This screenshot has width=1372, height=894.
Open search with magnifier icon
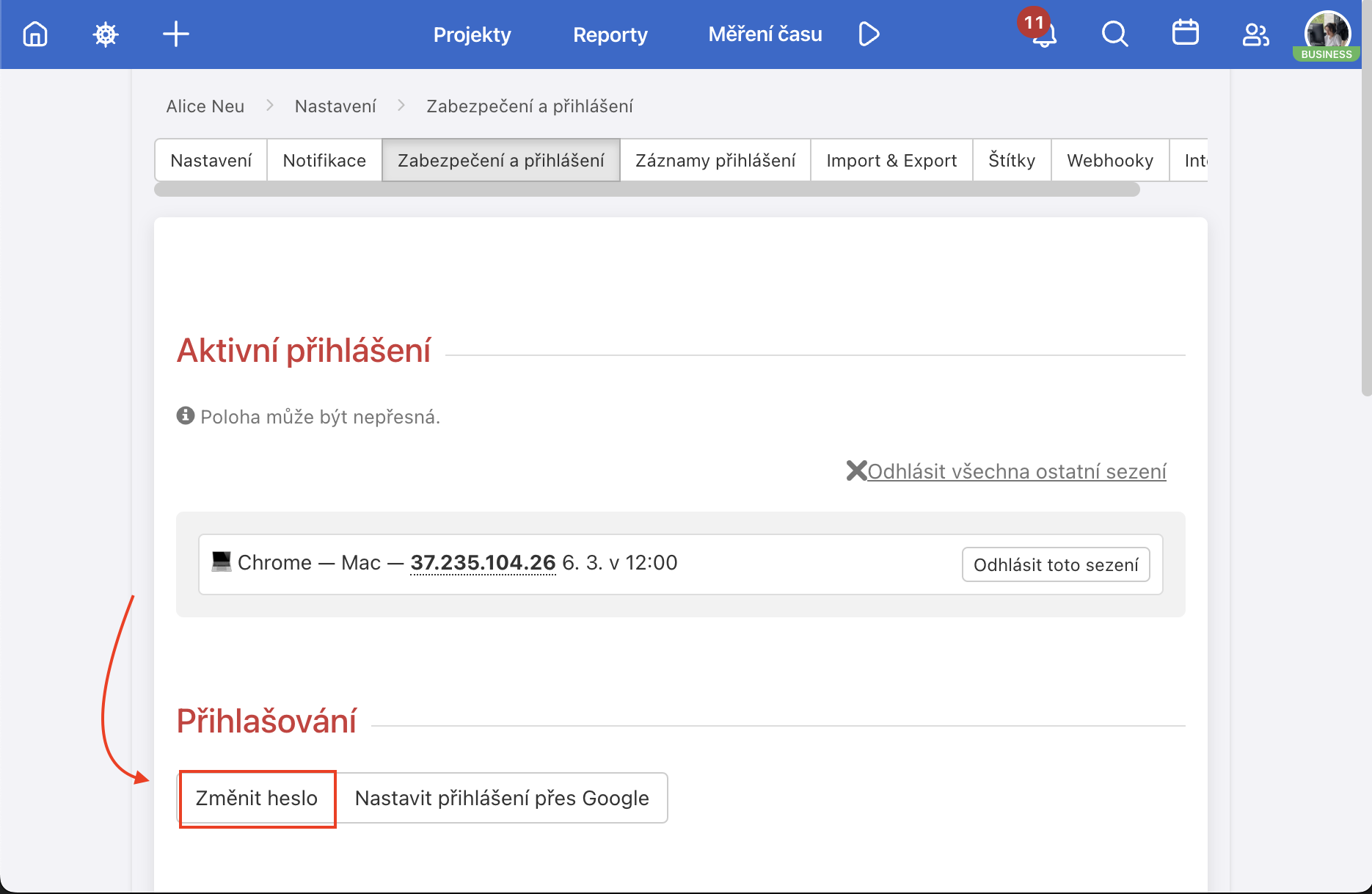1114,34
